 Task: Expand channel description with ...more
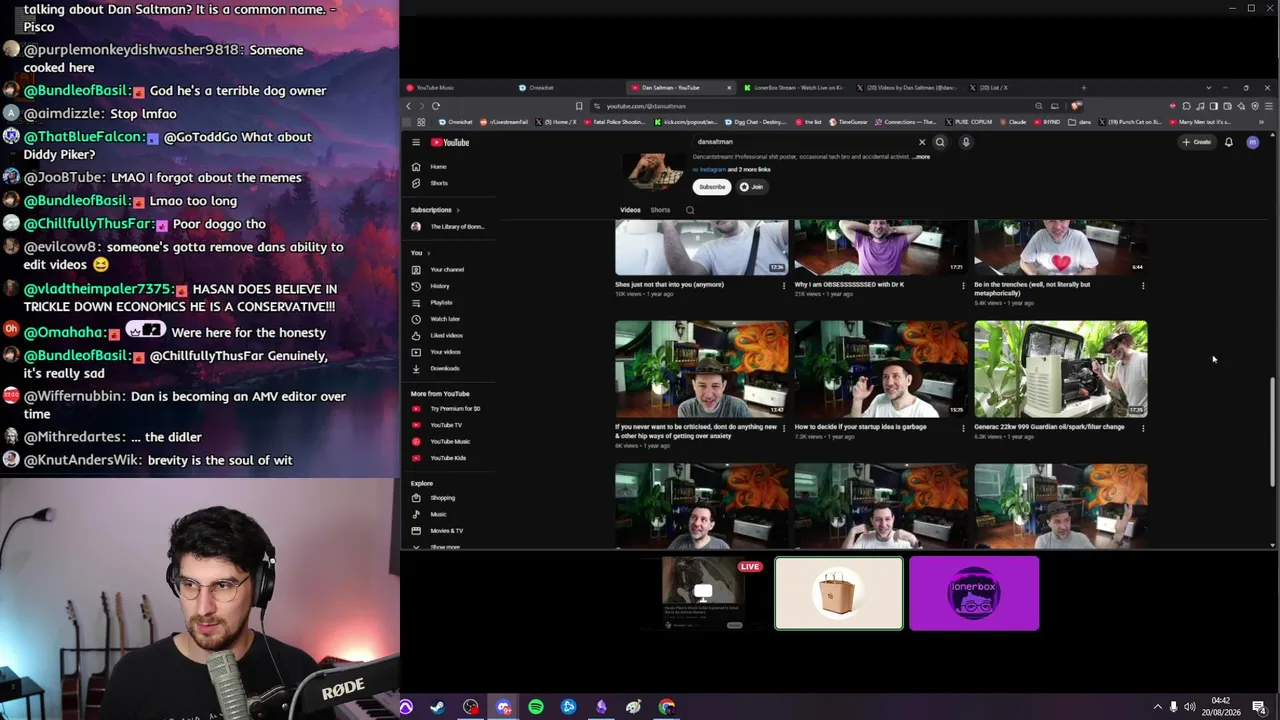(921, 157)
